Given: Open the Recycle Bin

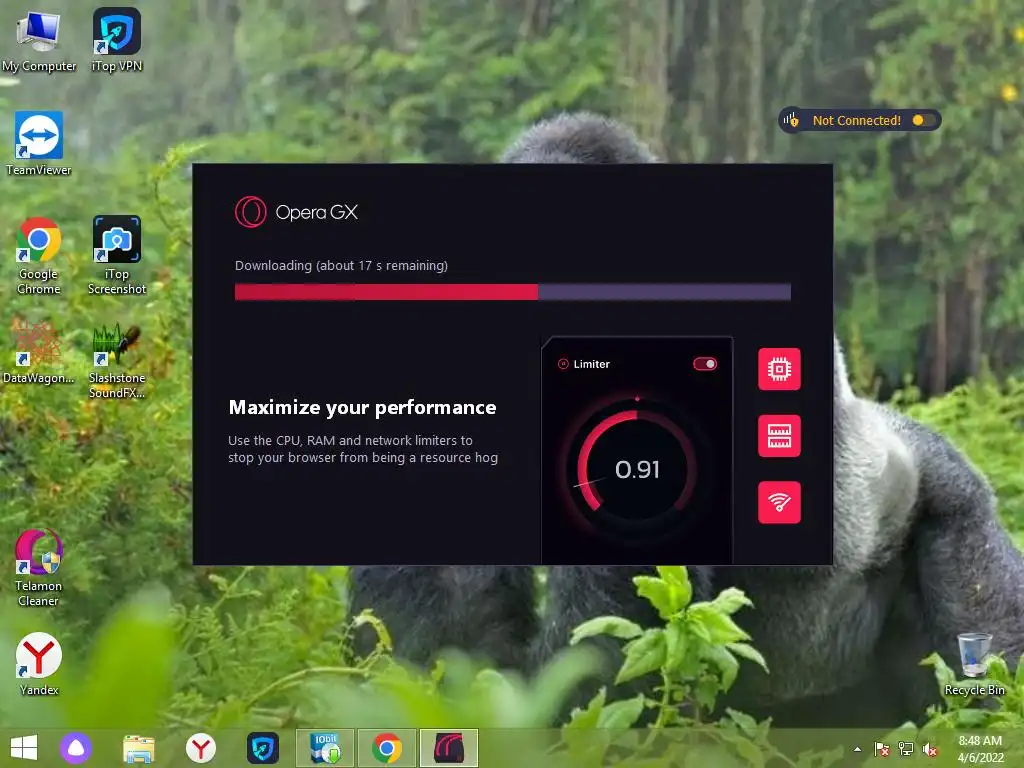Looking at the screenshot, I should [974, 664].
